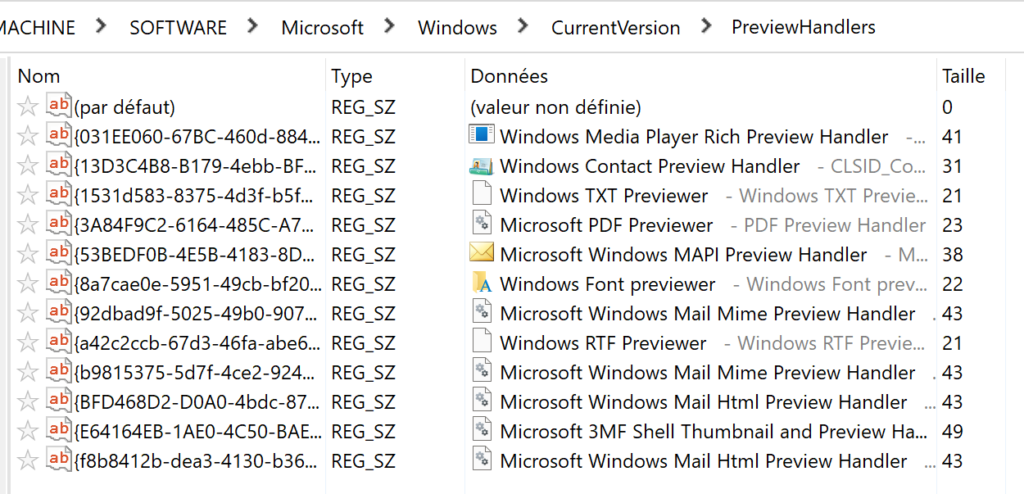The height and width of the screenshot is (494, 1024).
Task: Toggle favorite star for {a42c2ccb-67d3 row
Action: pos(27,342)
